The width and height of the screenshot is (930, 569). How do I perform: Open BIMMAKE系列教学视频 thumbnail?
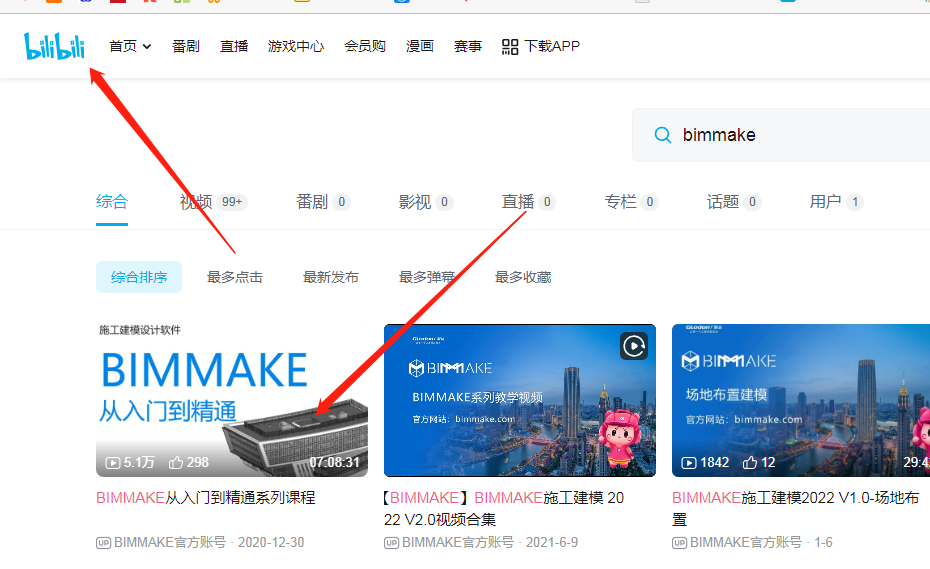520,400
